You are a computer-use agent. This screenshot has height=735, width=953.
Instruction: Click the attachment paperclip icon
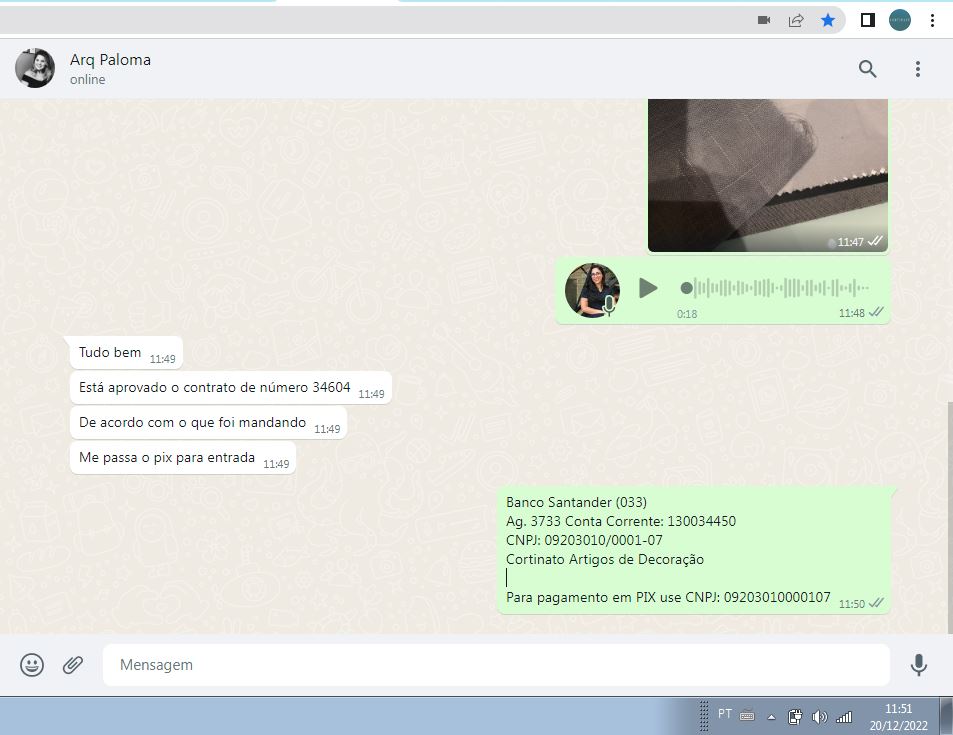click(73, 664)
